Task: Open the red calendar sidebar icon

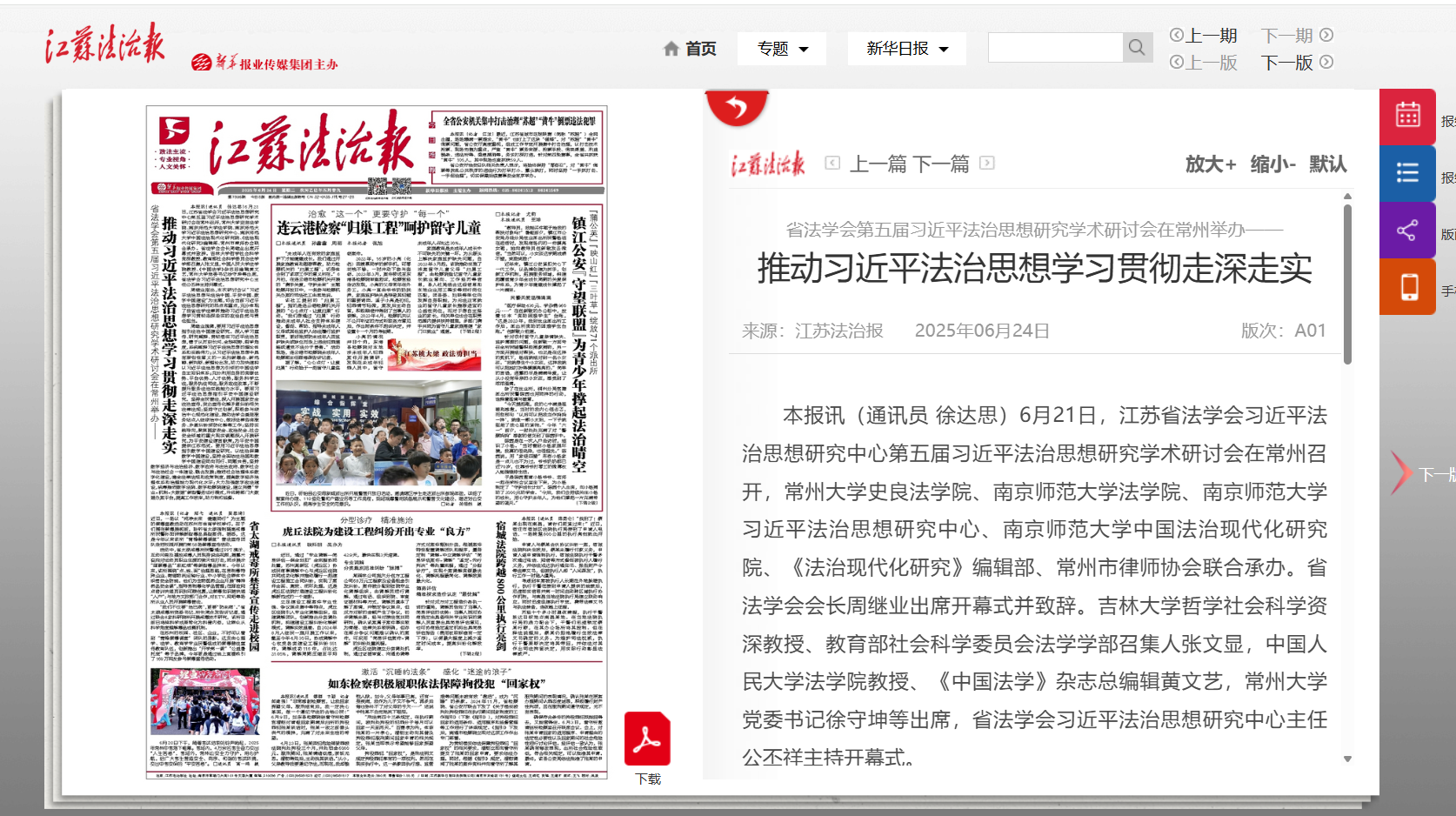Action: point(1407,117)
